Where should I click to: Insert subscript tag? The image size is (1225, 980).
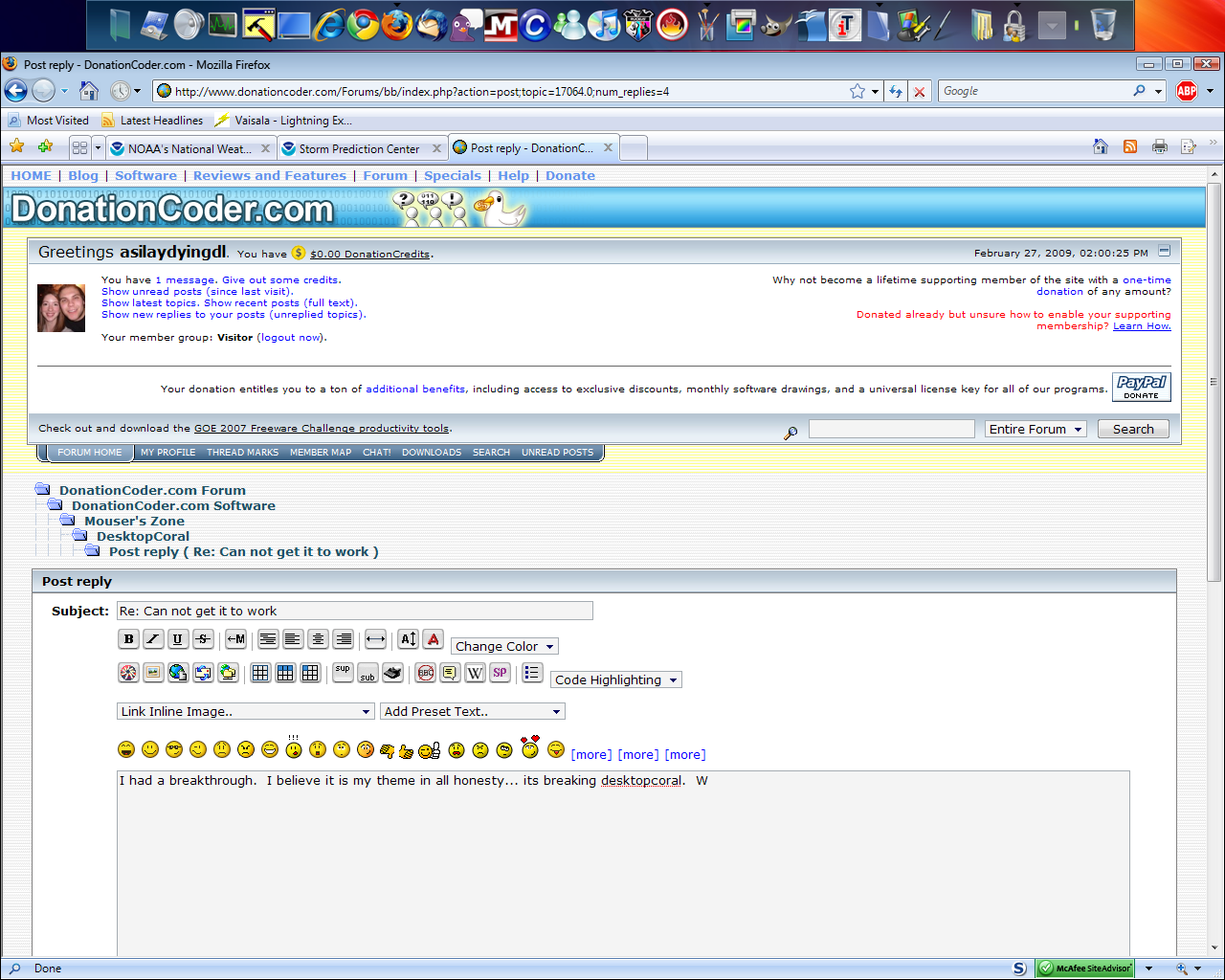tap(367, 673)
